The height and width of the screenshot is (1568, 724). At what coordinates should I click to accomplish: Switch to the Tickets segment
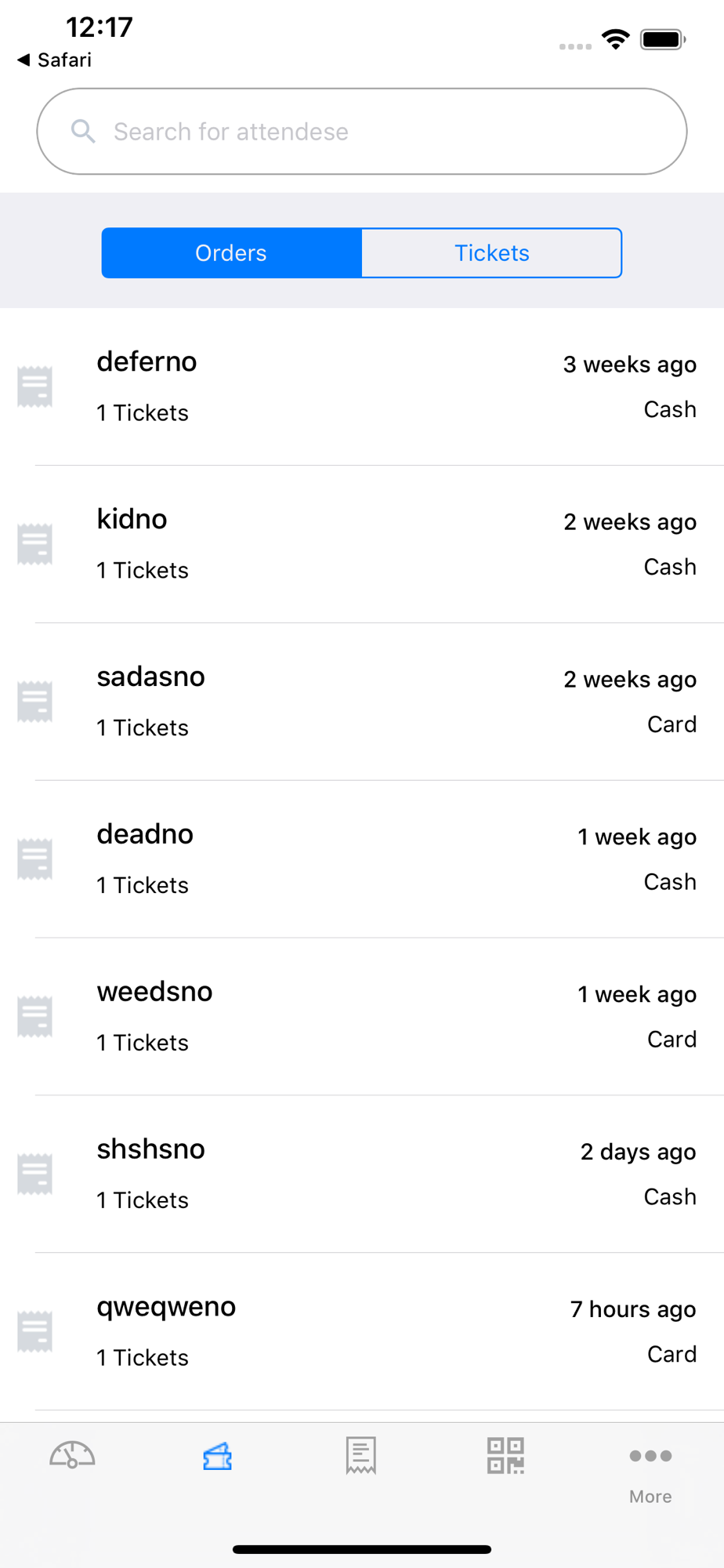click(492, 253)
